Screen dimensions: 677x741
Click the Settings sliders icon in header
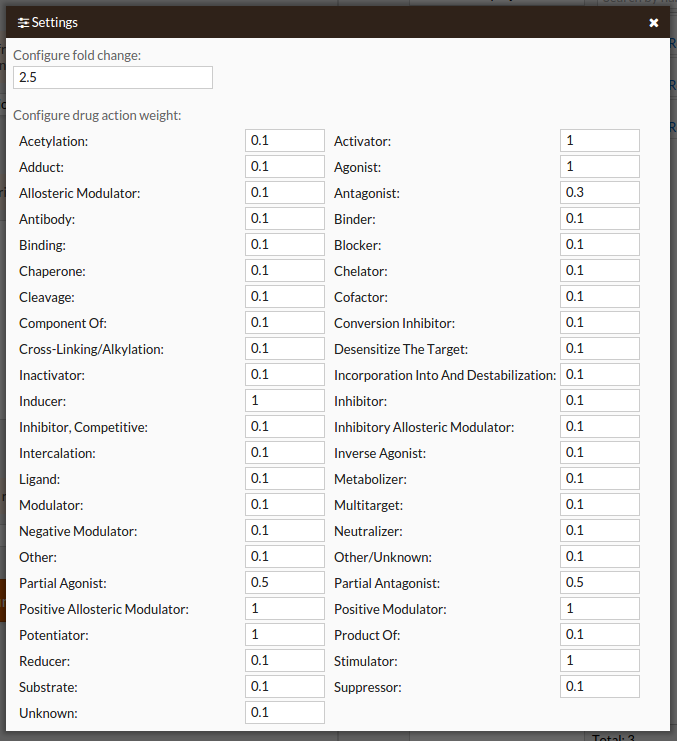23,23
